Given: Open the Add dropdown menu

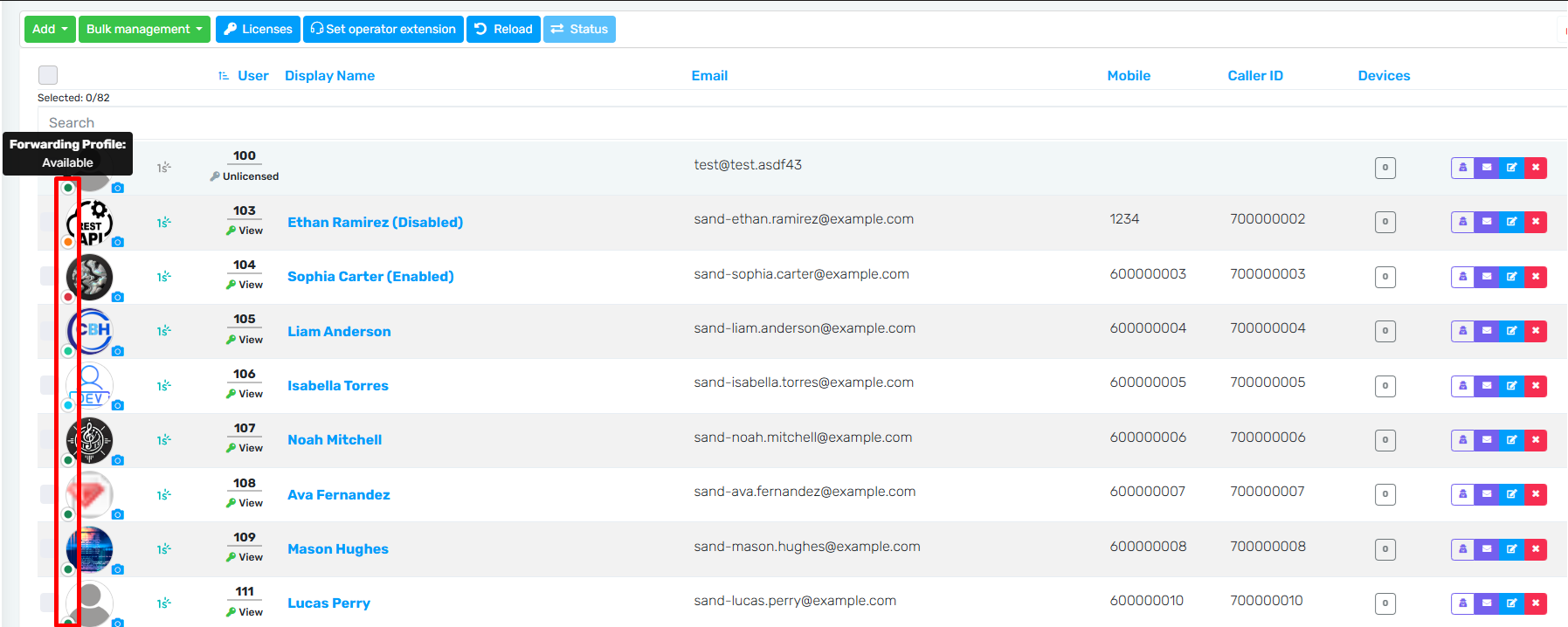Looking at the screenshot, I should click(x=49, y=29).
